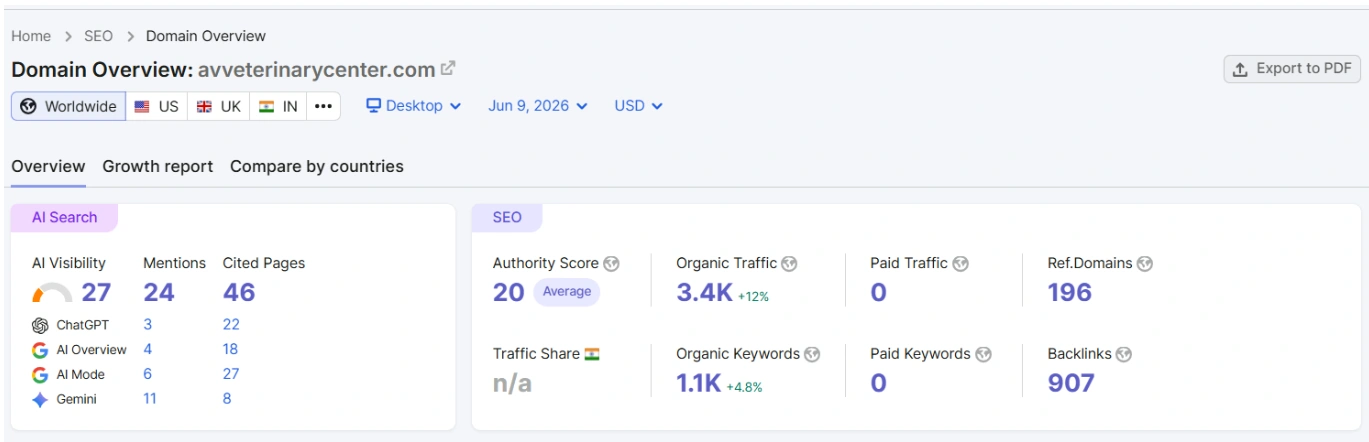
Task: Click the Google icon next to AI Overview
Action: pyautogui.click(x=40, y=350)
